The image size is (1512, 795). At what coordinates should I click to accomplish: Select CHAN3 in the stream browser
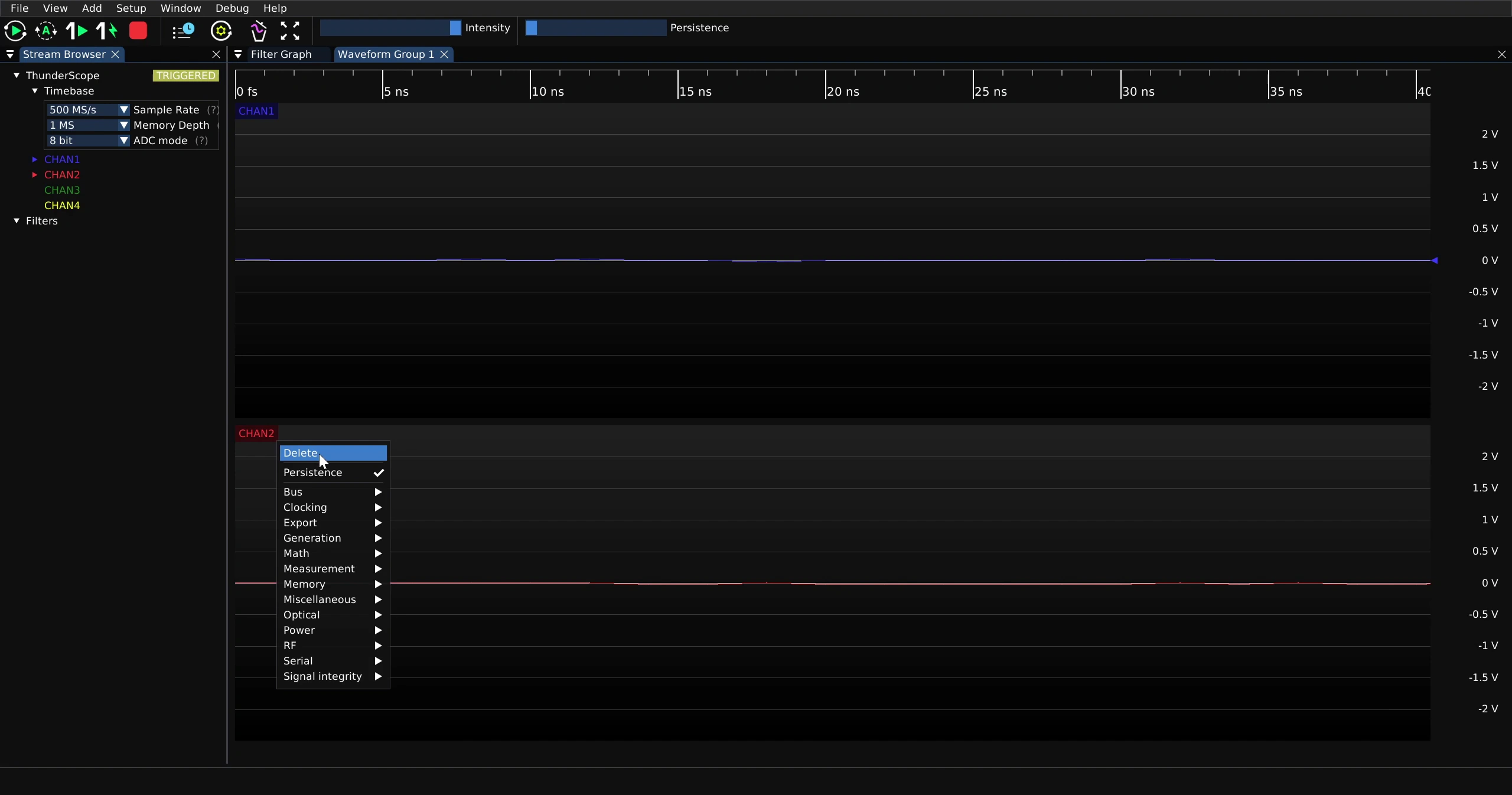(62, 190)
